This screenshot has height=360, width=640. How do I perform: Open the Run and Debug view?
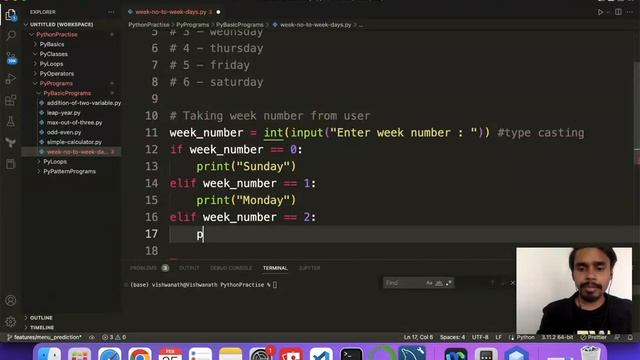point(11,79)
